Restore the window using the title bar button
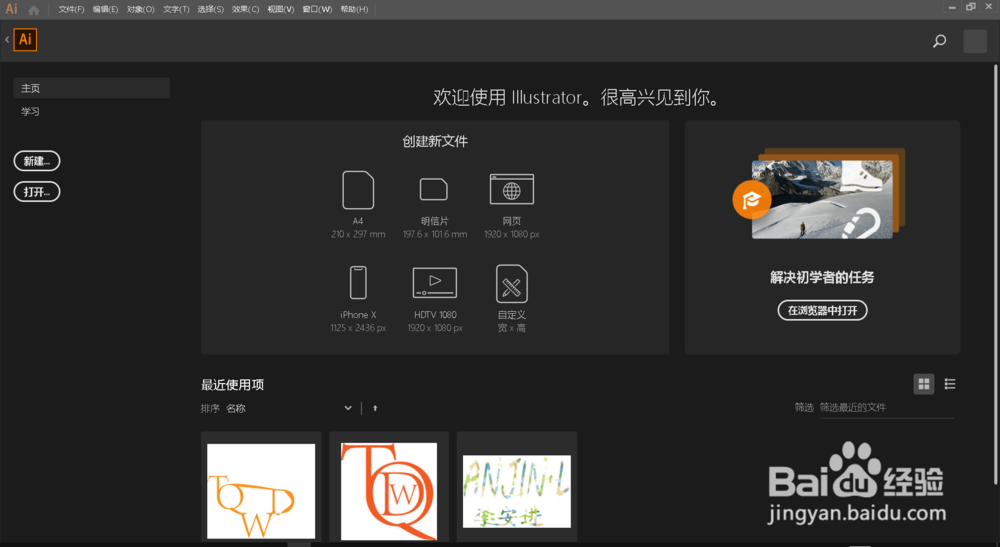The image size is (1000, 547). [971, 6]
